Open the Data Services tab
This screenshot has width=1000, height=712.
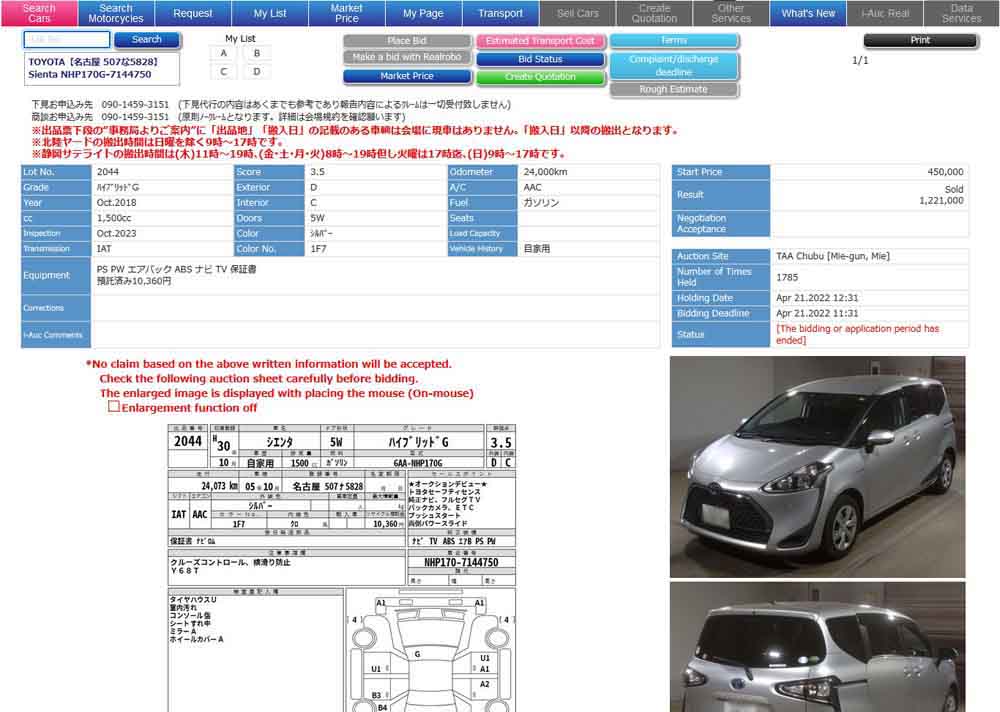point(962,13)
